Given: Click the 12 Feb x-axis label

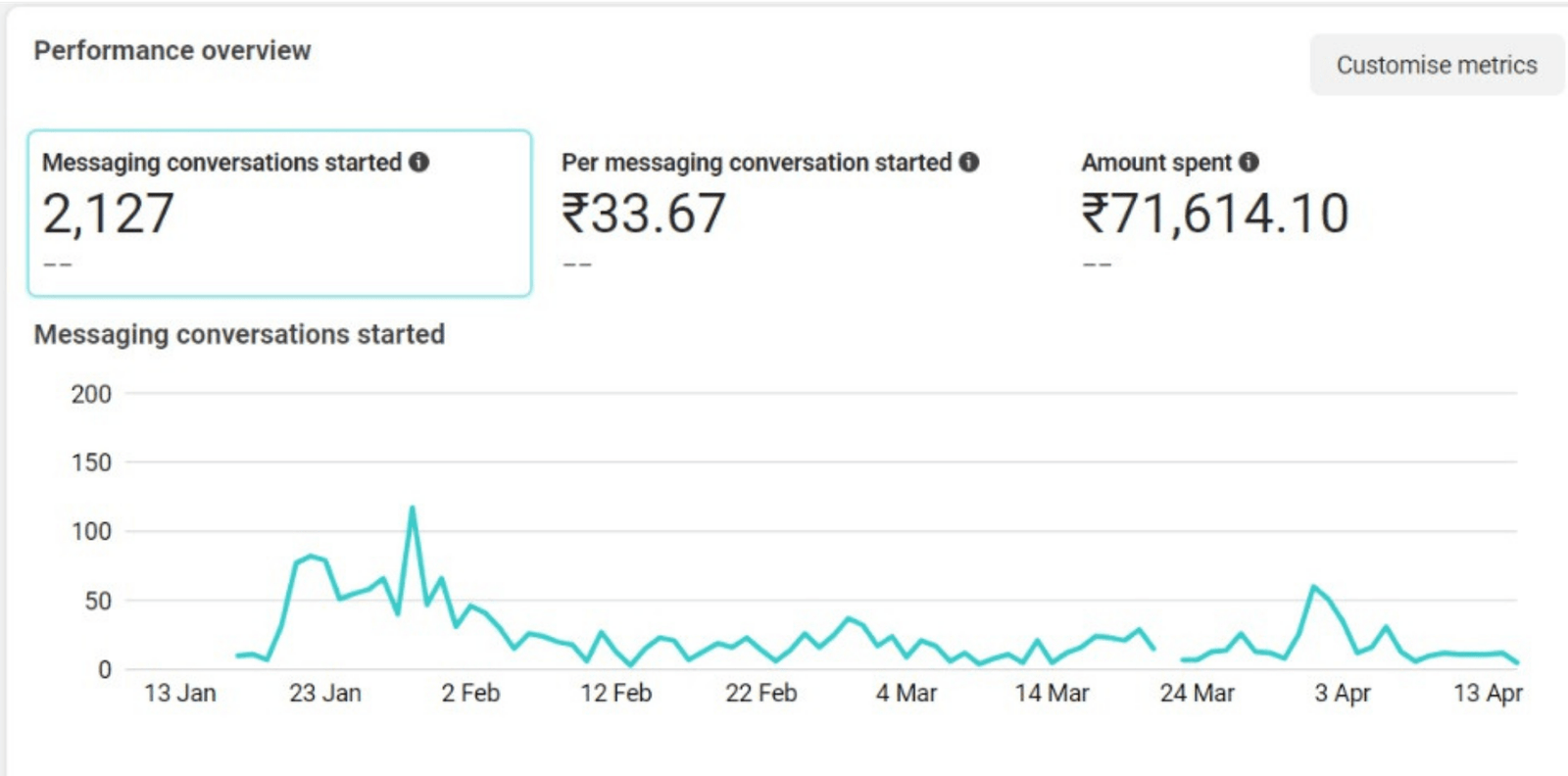Looking at the screenshot, I should point(615,693).
